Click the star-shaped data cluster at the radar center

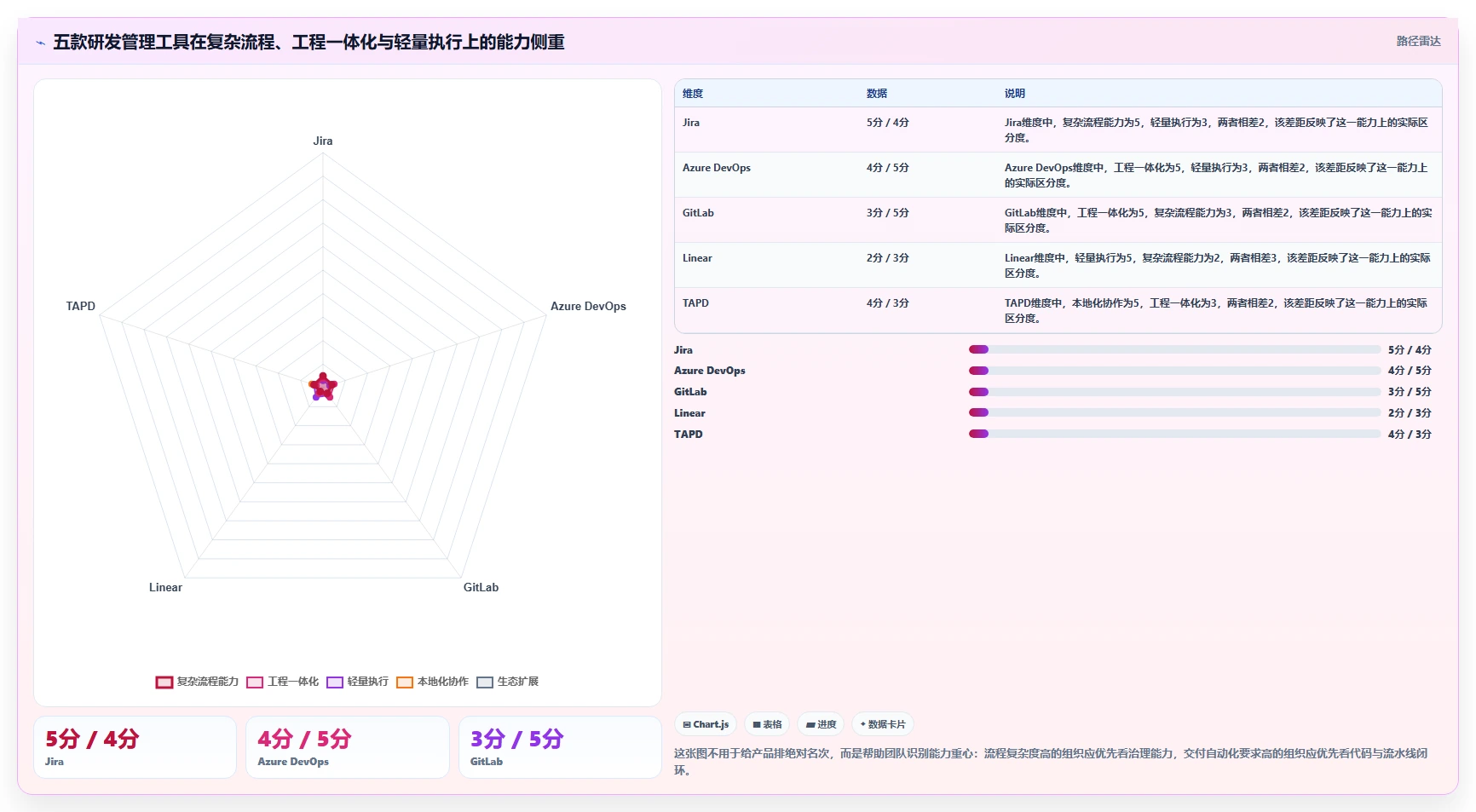[323, 387]
